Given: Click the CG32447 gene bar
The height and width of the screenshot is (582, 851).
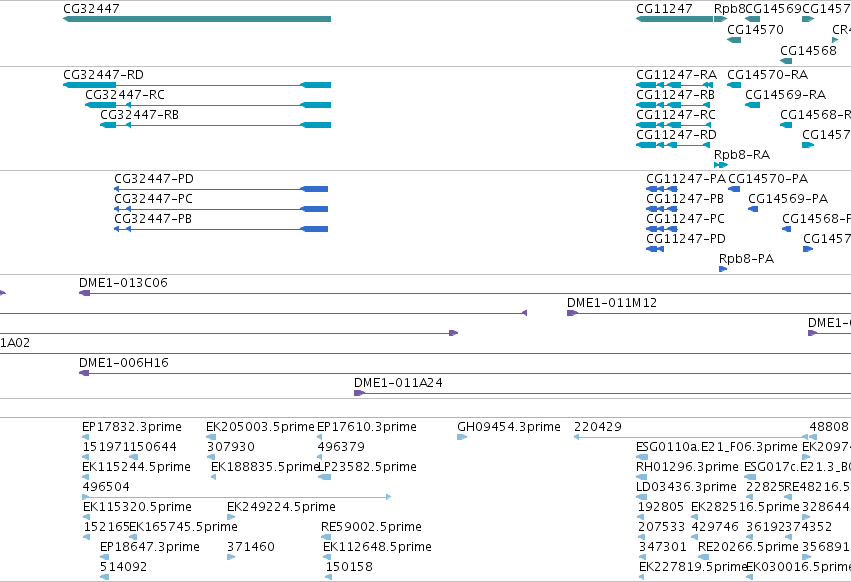Looking at the screenshot, I should 197,19.
